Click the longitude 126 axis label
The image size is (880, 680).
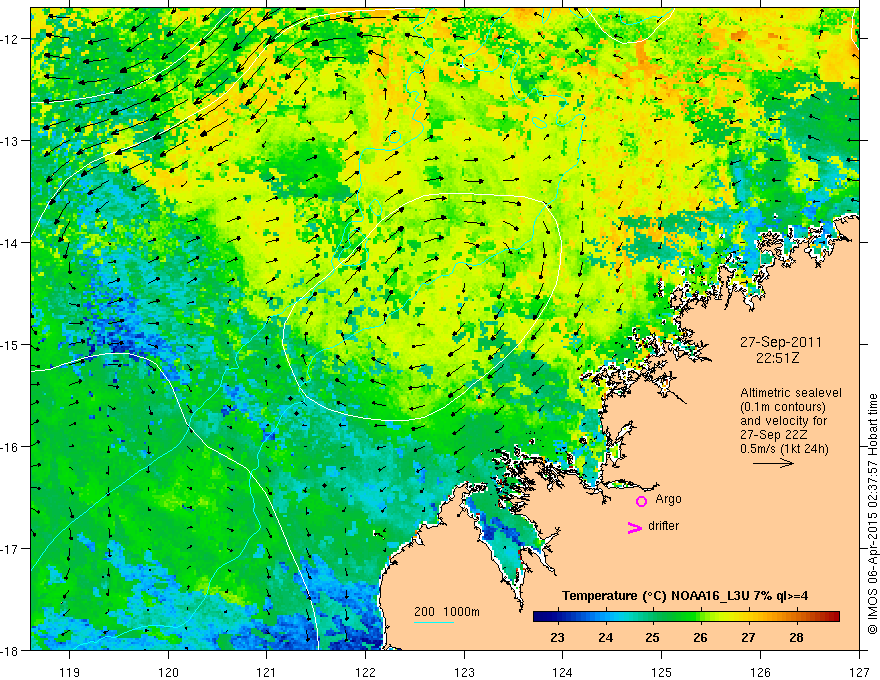(x=760, y=672)
